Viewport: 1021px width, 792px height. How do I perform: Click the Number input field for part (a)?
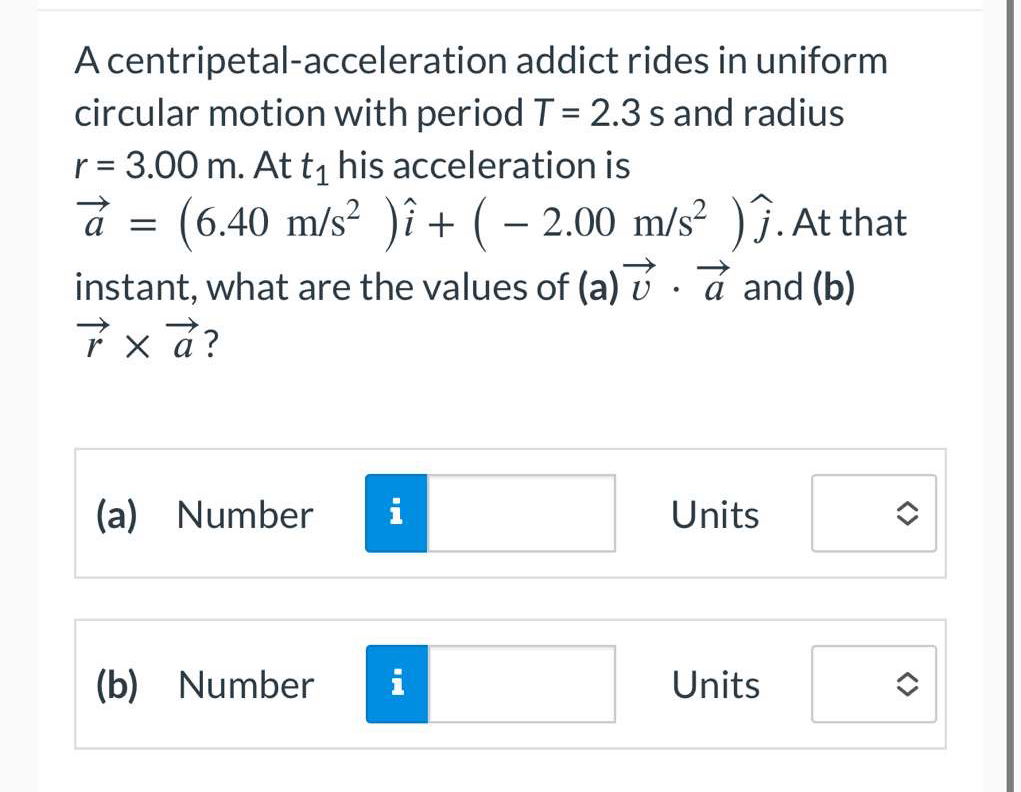click(520, 513)
